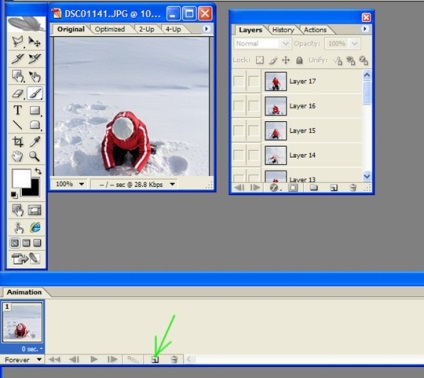Toggle slices visibility in toolbox
Screen dimensions: 424x378
[35, 210]
